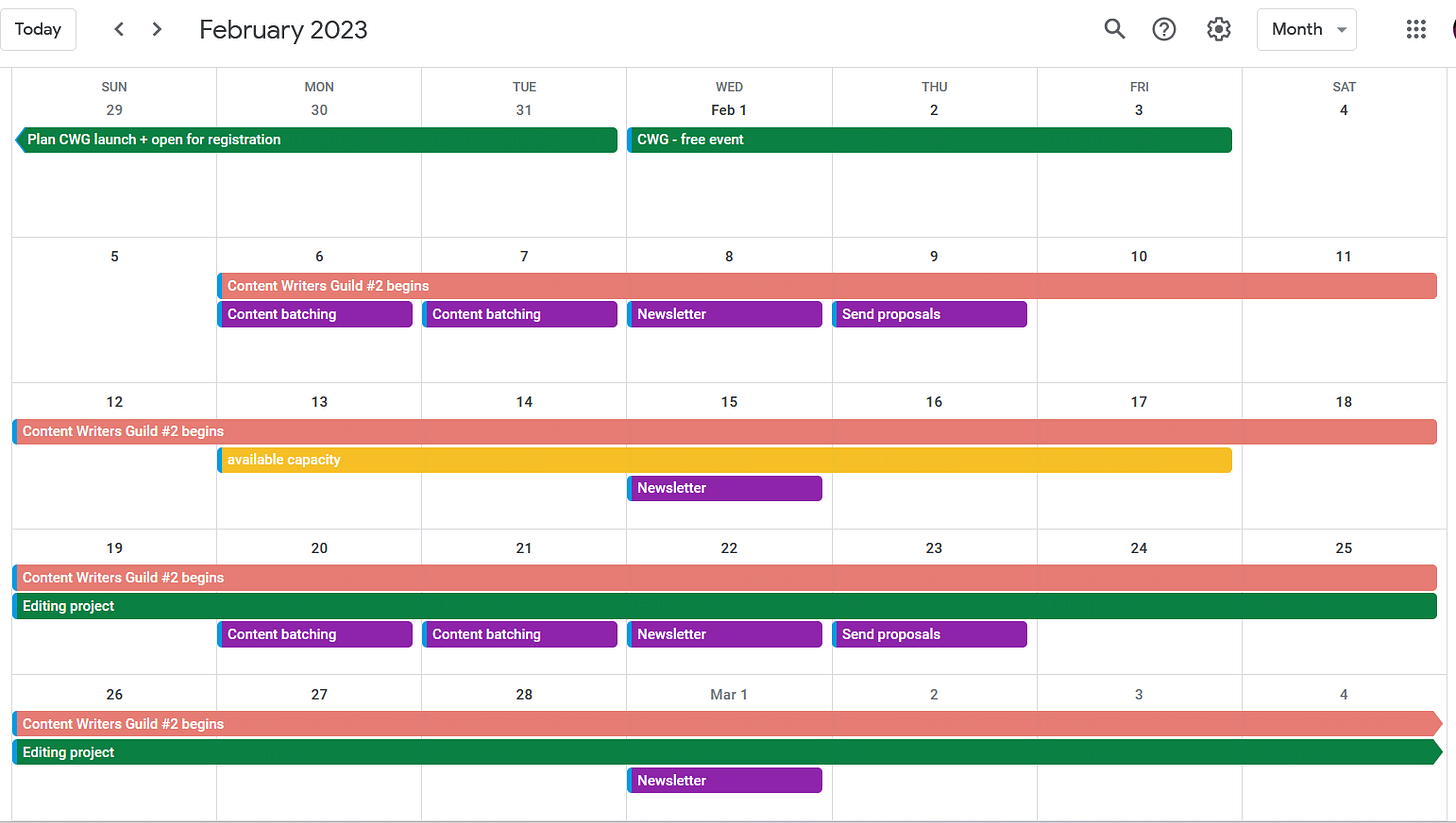The width and height of the screenshot is (1456, 823).
Task: Select date number 18 in the grid
Action: pos(1344,402)
